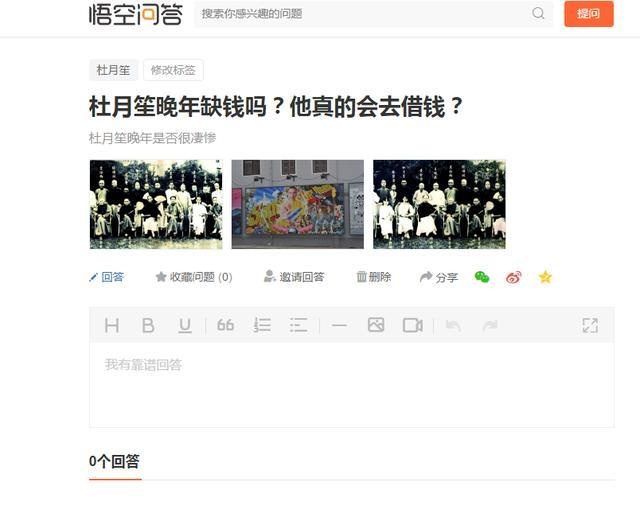Insert an ordered numbered list

pos(262,325)
